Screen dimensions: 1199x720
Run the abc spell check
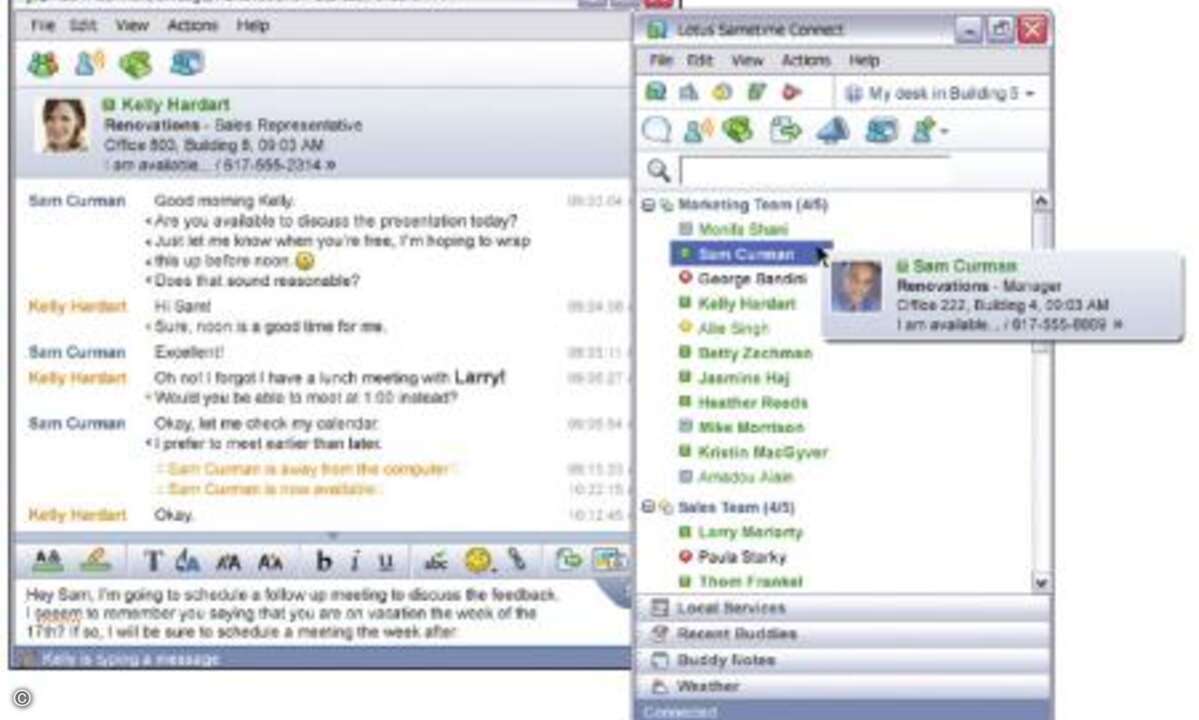436,562
